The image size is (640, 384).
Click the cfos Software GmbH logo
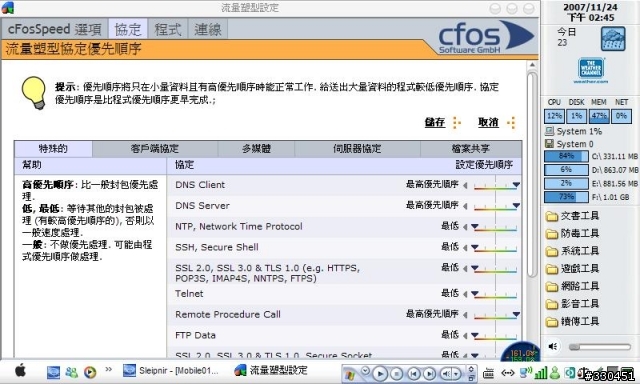485,38
